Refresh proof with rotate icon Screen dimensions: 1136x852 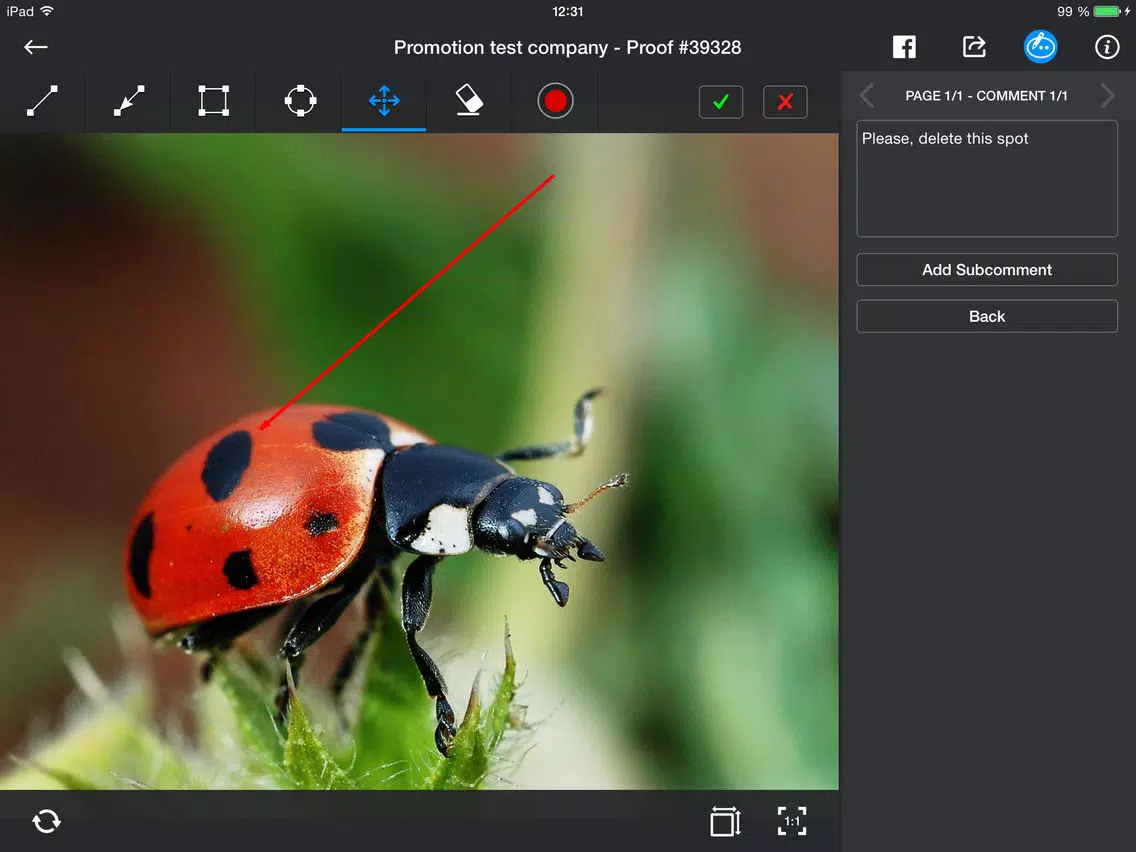point(46,821)
